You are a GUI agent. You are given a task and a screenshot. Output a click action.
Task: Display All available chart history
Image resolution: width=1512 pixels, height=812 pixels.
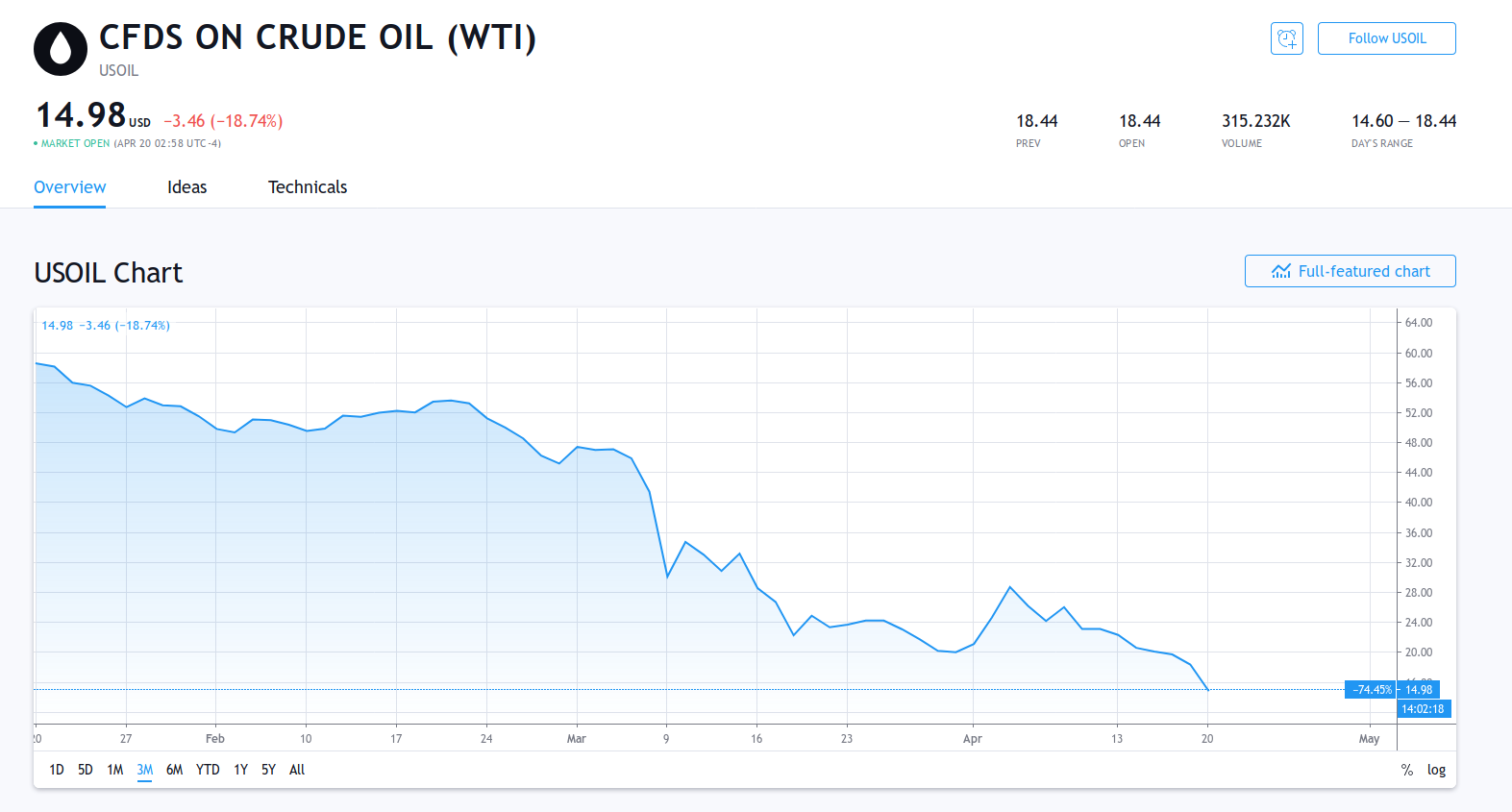point(297,770)
